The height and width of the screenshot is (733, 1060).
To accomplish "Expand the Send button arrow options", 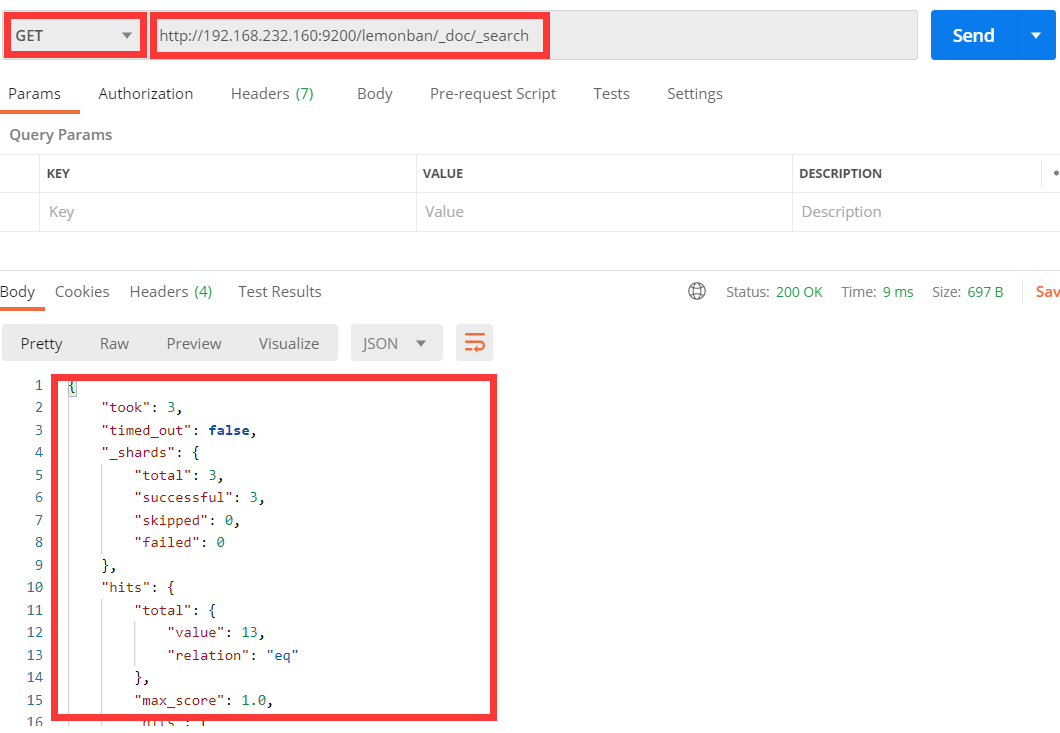I will (x=1036, y=36).
